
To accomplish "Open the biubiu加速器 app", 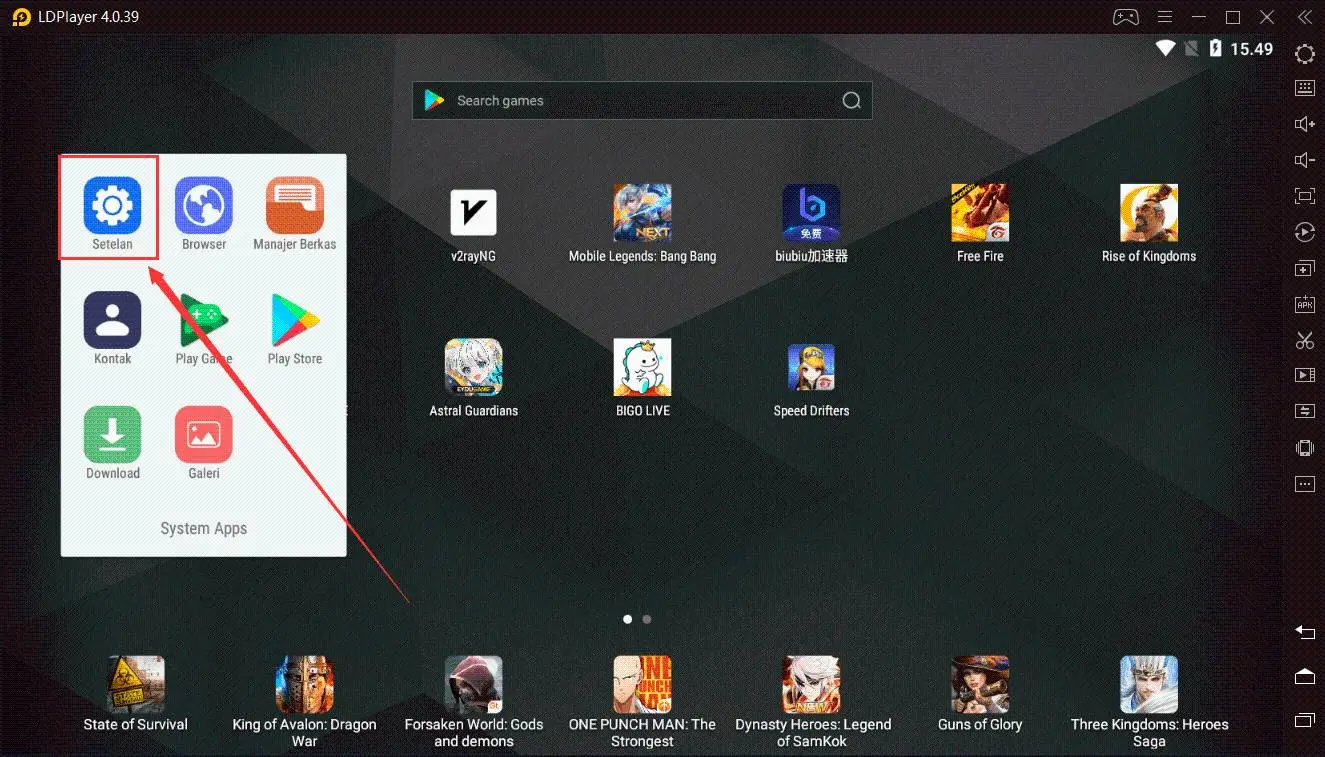I will 811,213.
